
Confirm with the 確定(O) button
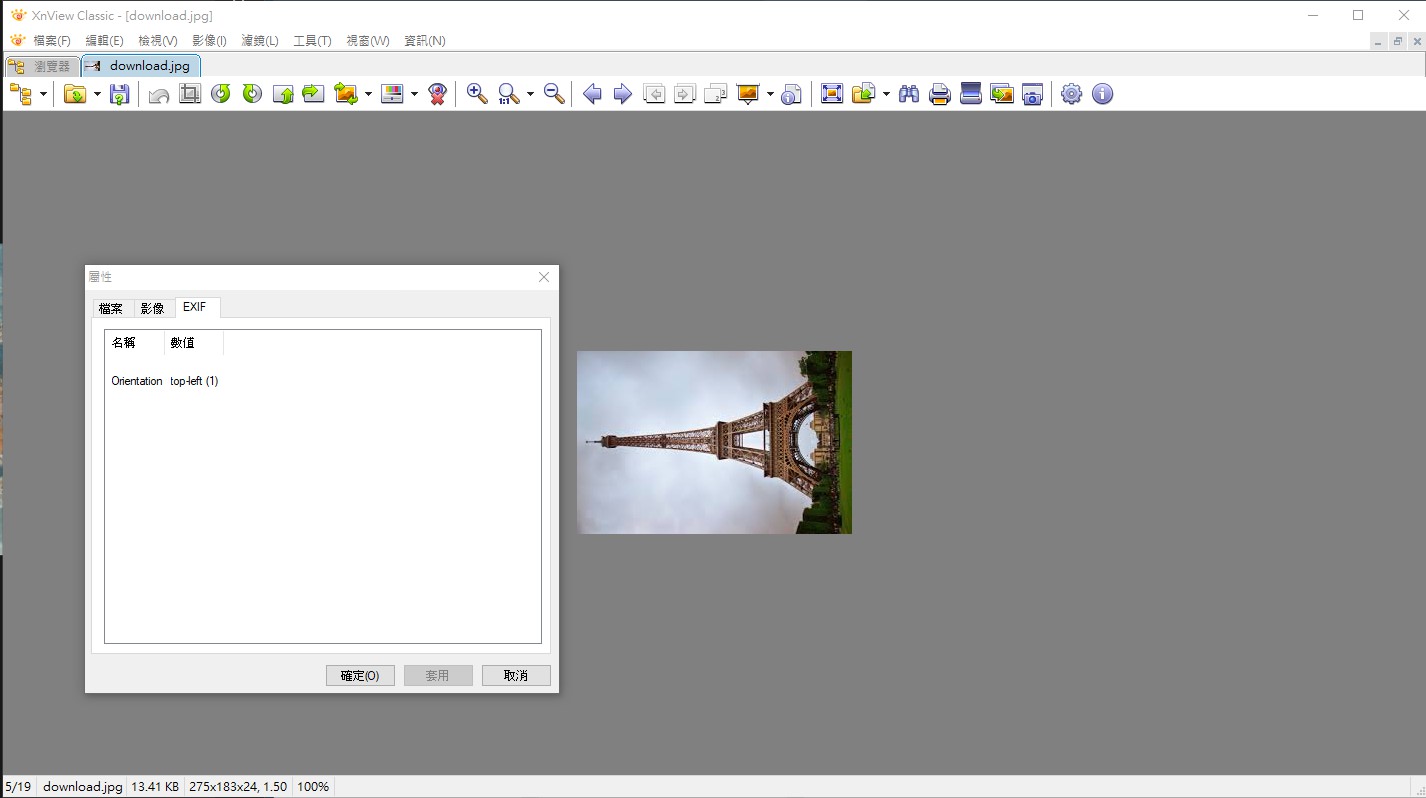360,676
